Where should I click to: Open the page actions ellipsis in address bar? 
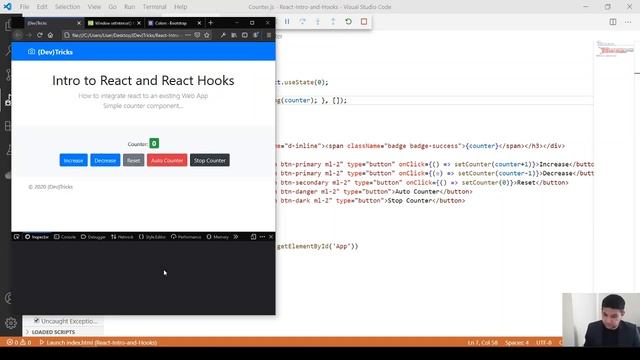click(187, 35)
